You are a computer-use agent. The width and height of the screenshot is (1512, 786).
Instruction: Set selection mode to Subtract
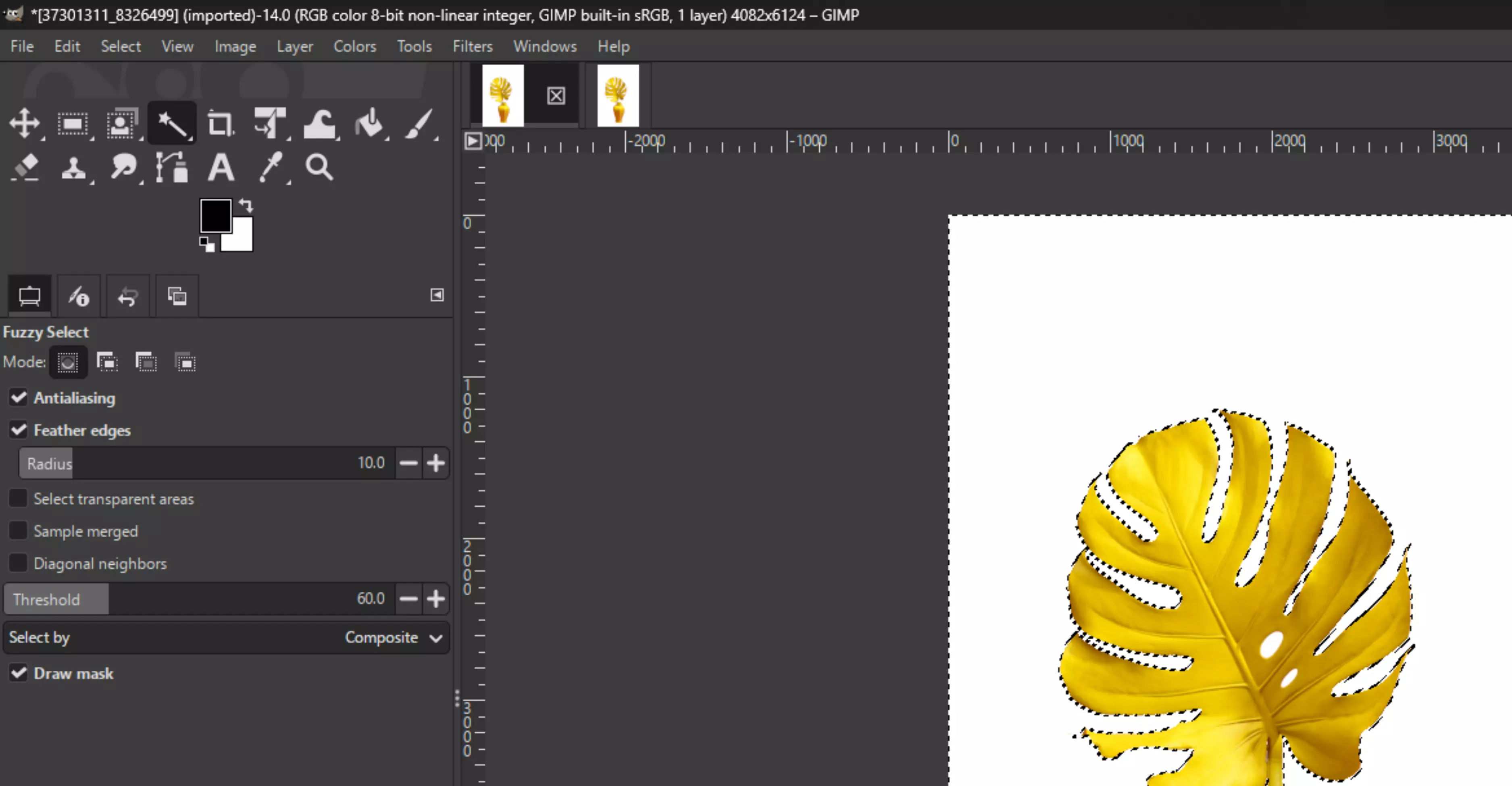(x=146, y=362)
